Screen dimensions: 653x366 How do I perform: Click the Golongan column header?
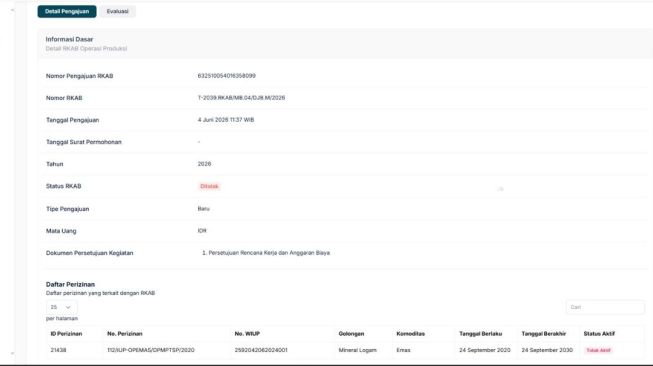pos(351,334)
